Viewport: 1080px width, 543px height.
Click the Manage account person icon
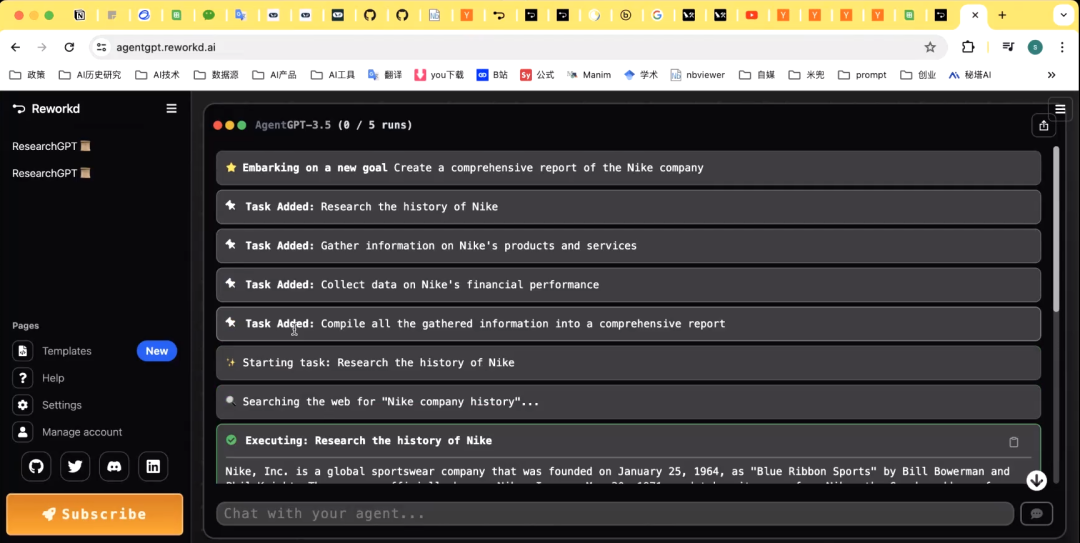tap(23, 432)
